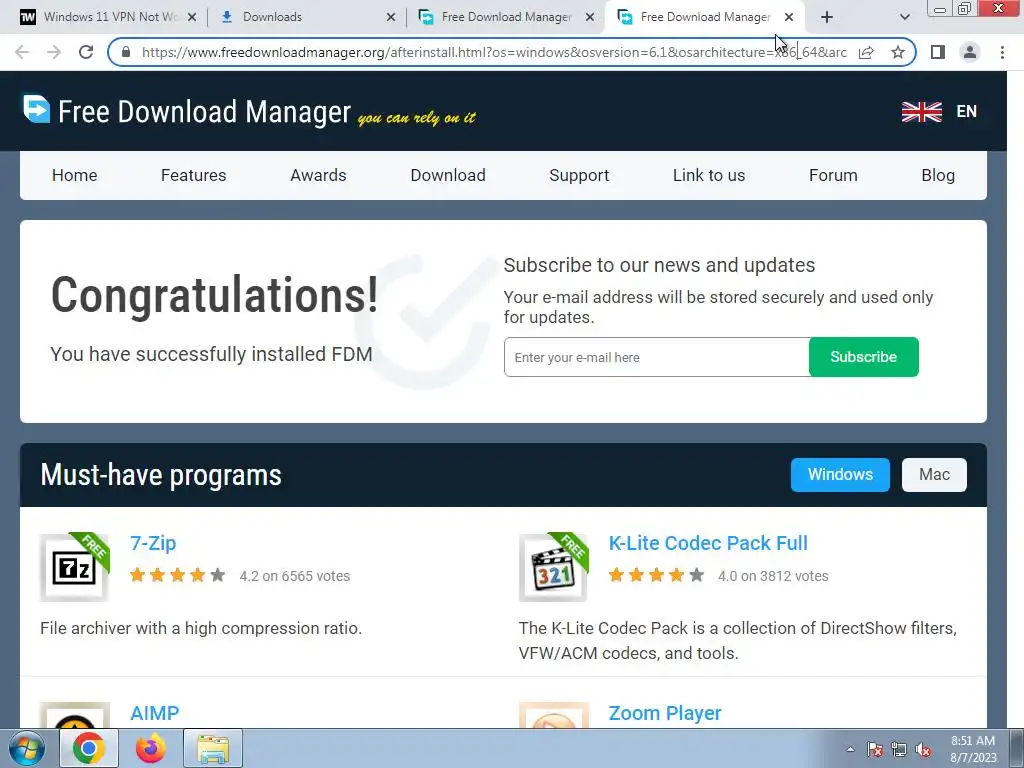1024x768 pixels.
Task: Click the K-Lite Codec Pack star rating
Action: click(x=656, y=575)
